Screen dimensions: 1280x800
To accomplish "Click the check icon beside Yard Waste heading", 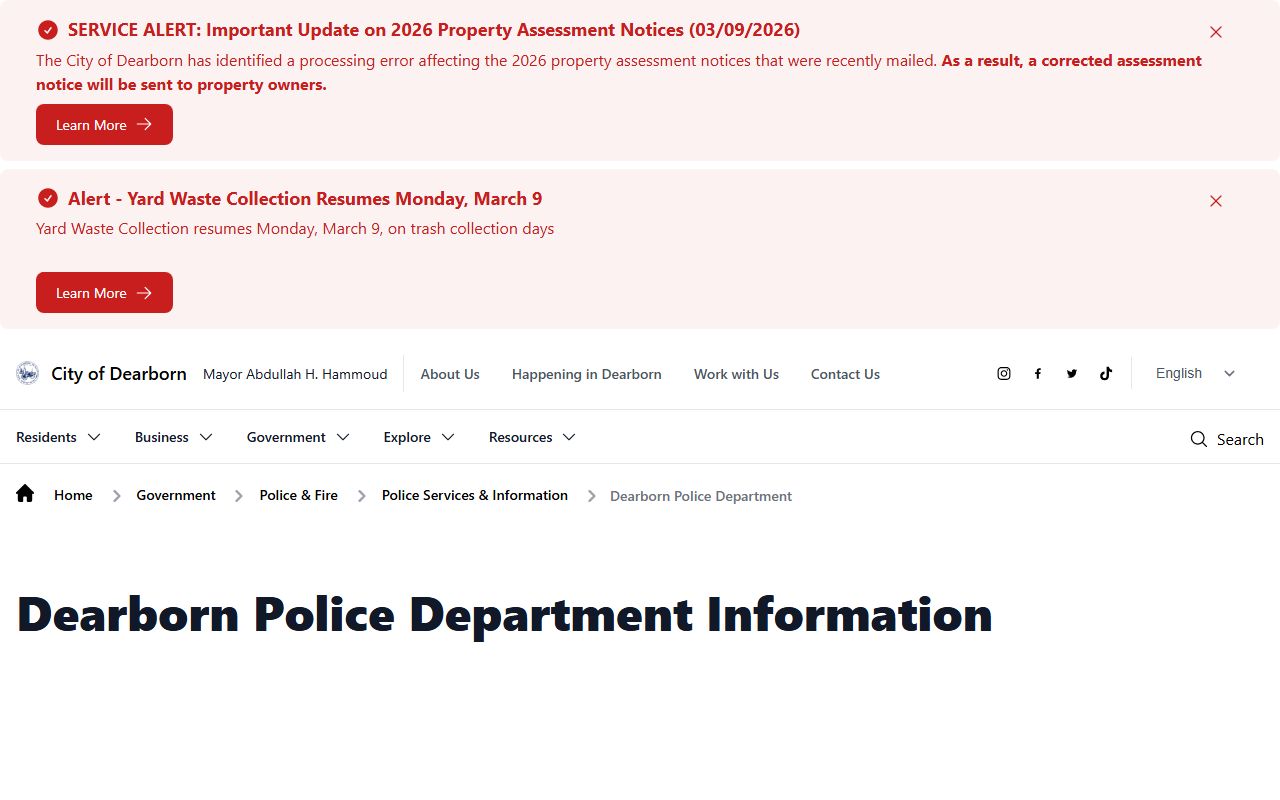I will [x=48, y=198].
